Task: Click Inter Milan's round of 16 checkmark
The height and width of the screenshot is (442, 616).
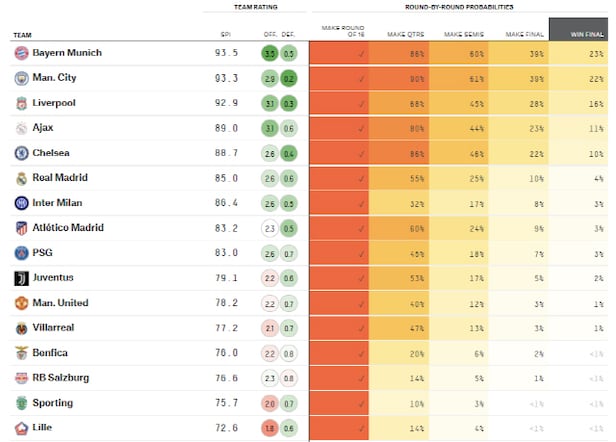Action: point(360,203)
